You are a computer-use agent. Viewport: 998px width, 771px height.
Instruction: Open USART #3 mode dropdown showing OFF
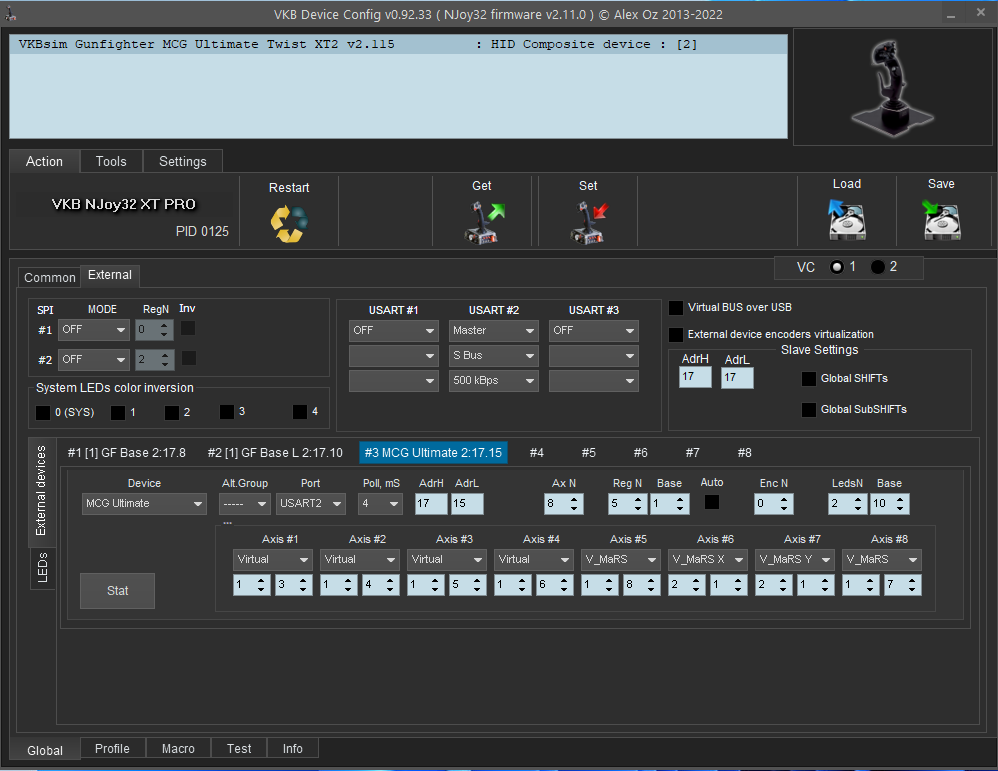[x=593, y=330]
